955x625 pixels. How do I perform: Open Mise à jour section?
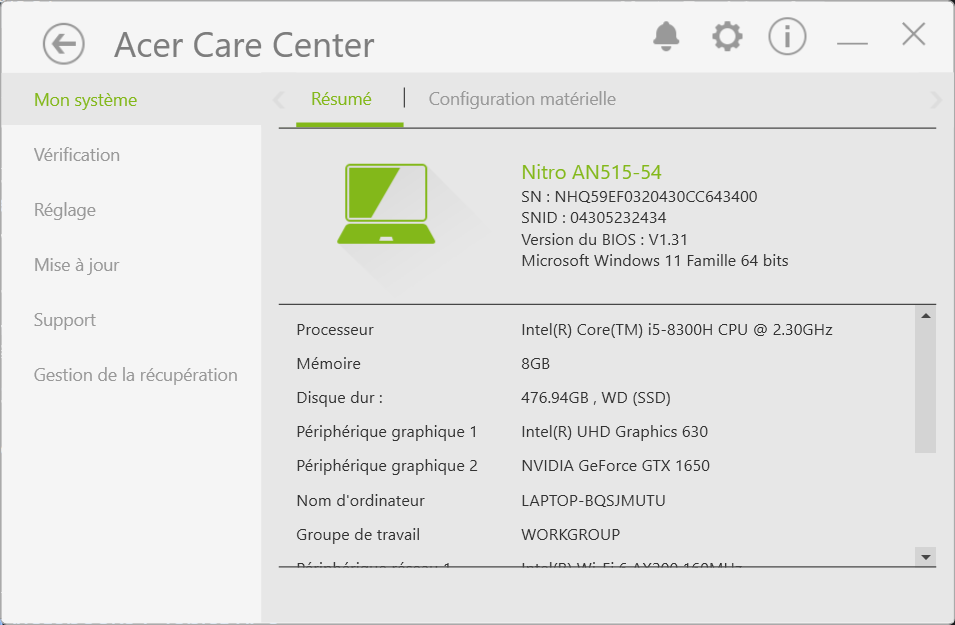tap(76, 265)
